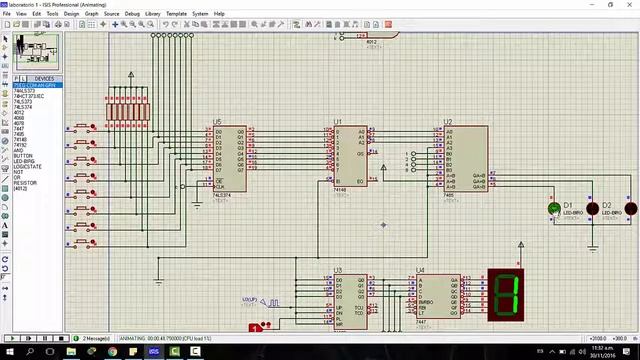
Task: Click the Open Design folder icon
Action: point(16,24)
